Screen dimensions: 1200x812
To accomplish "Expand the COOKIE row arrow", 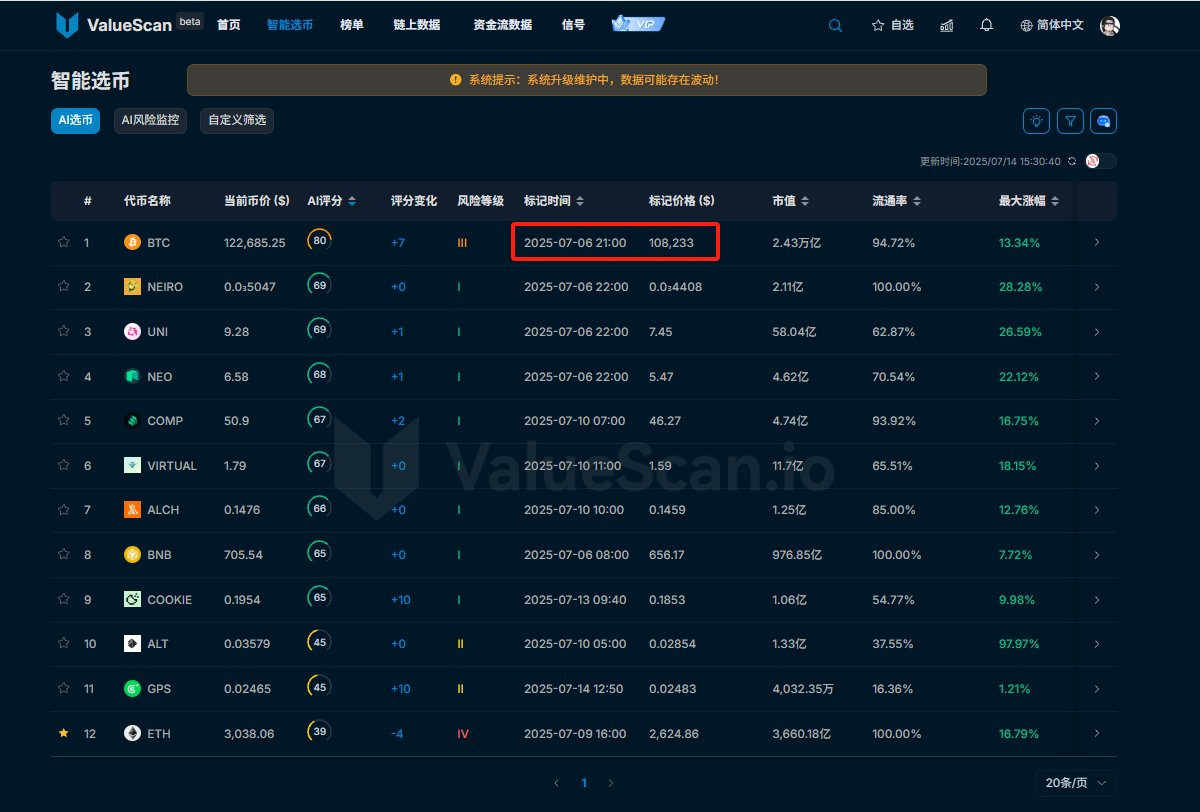I will tap(1097, 599).
